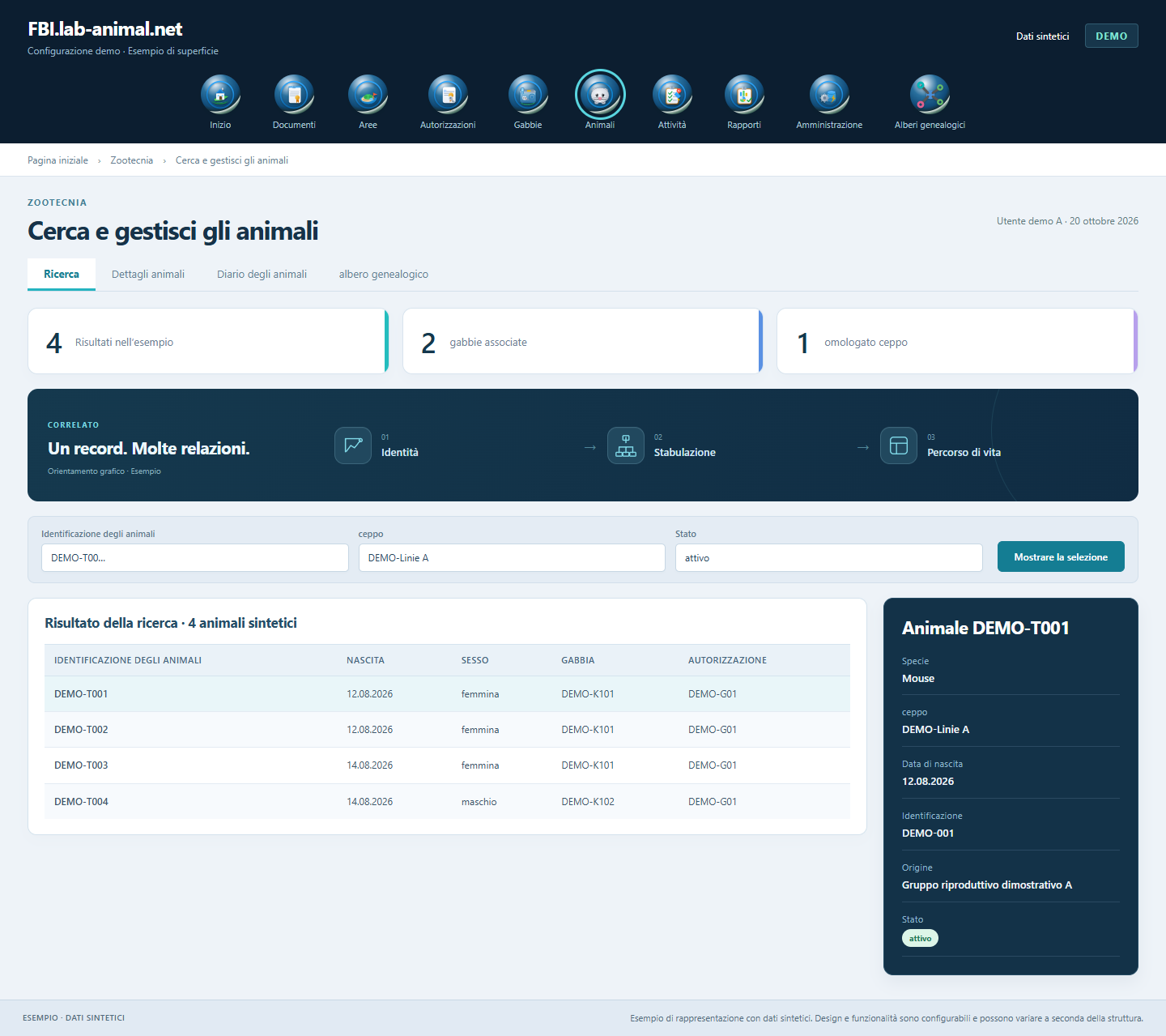Open the Attività icon

click(672, 94)
